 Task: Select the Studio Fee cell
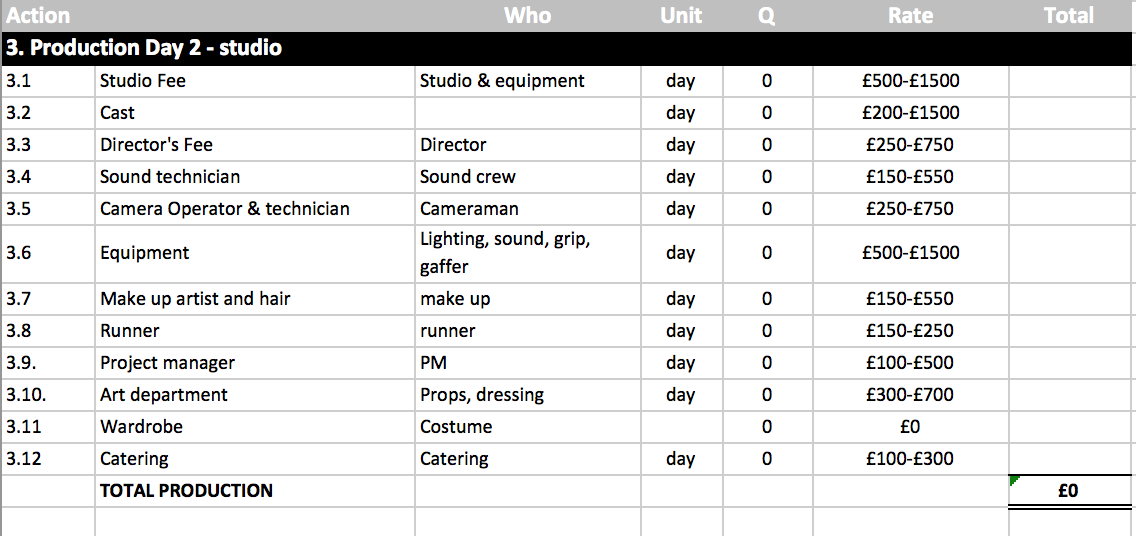tap(255, 81)
